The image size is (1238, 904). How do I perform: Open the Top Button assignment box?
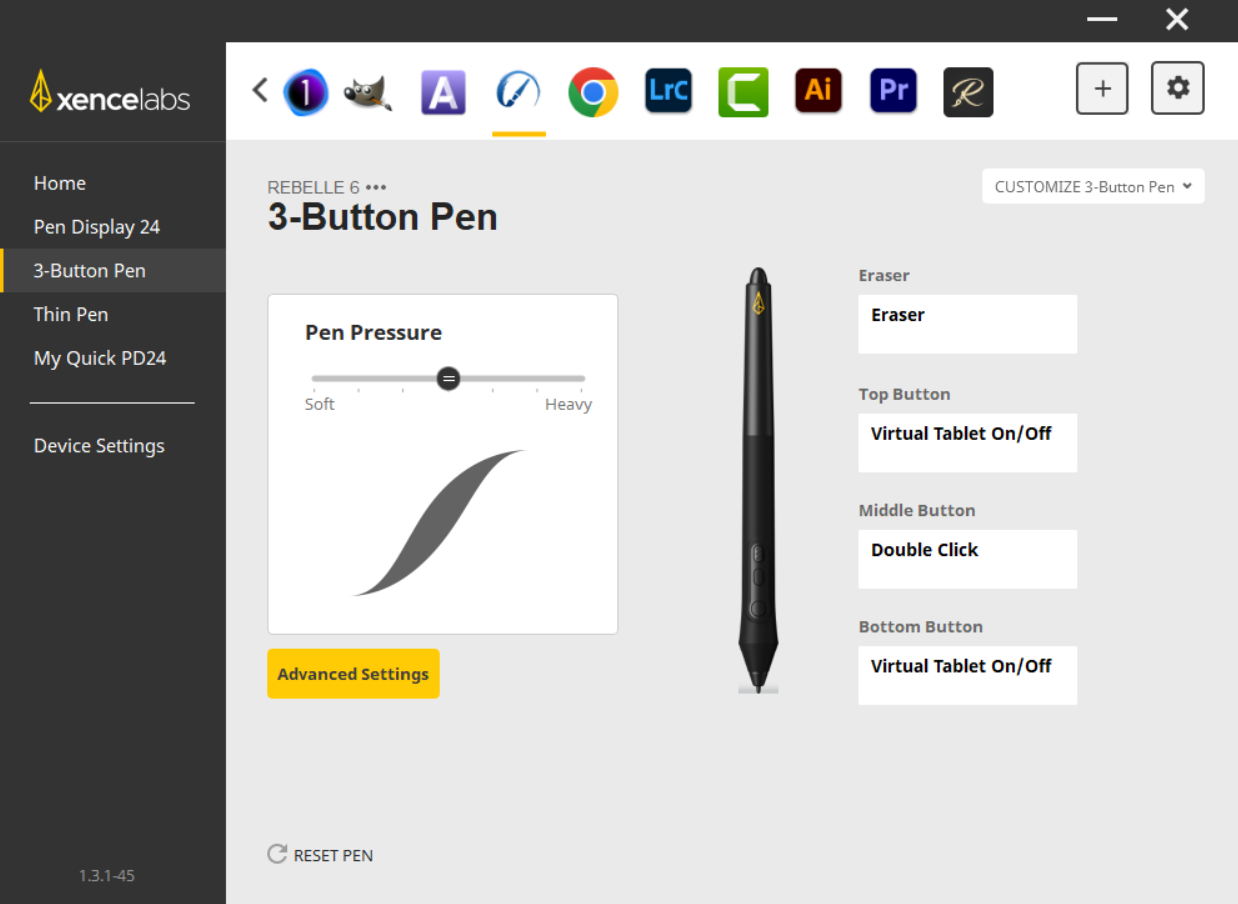[x=967, y=442]
